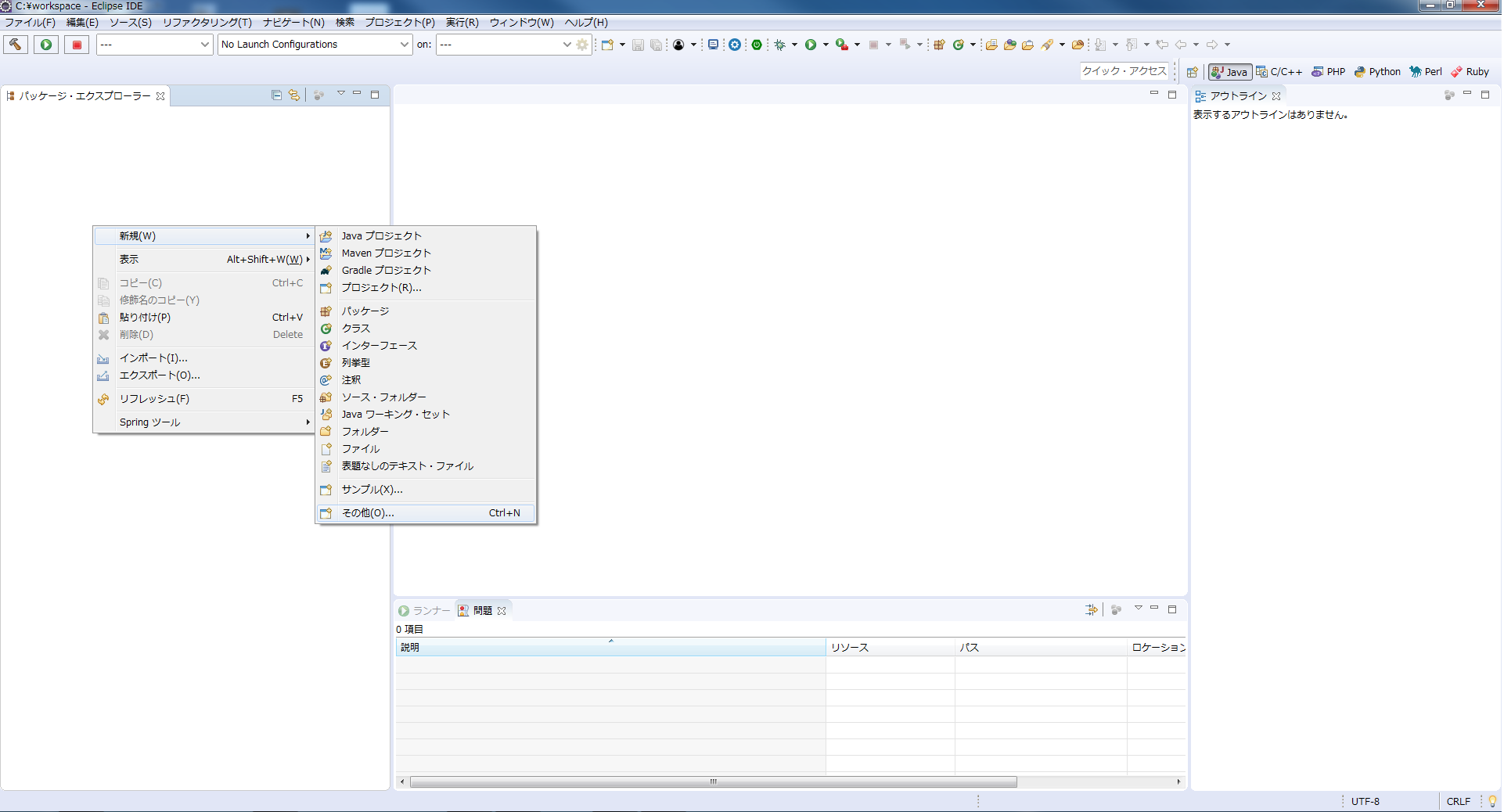
Task: Click the Previous Annotation icon
Action: tap(1132, 45)
